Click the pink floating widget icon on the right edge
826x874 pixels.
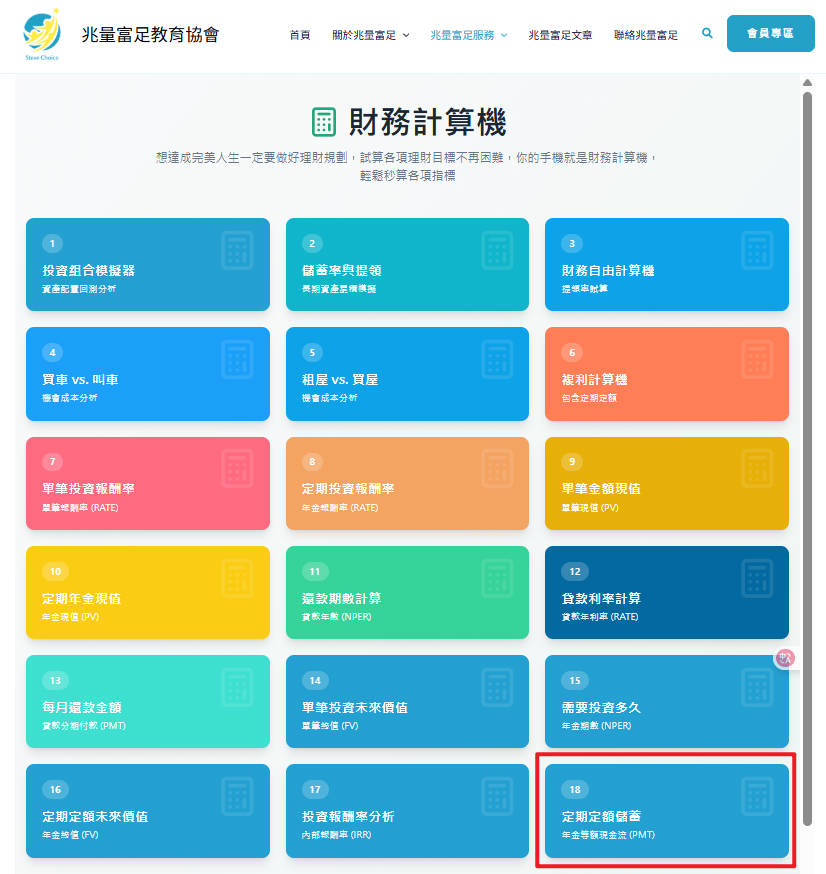pyautogui.click(x=785, y=658)
